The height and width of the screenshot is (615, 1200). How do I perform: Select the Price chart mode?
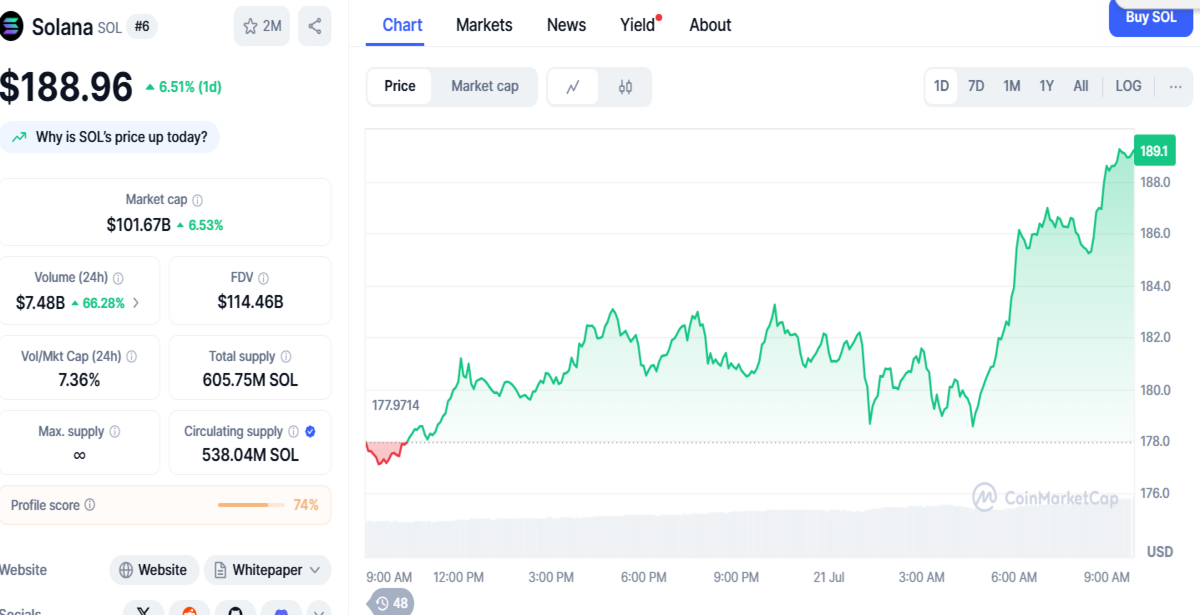coord(400,86)
